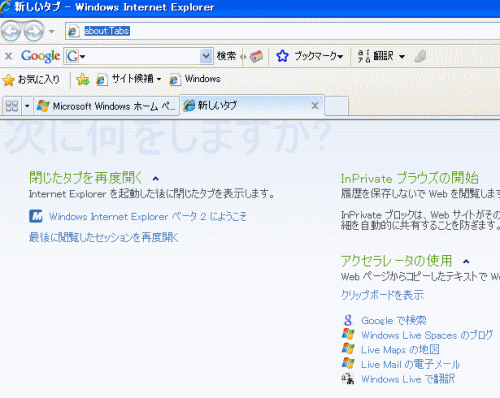Click アクセラレータの使用 heading

point(396,261)
